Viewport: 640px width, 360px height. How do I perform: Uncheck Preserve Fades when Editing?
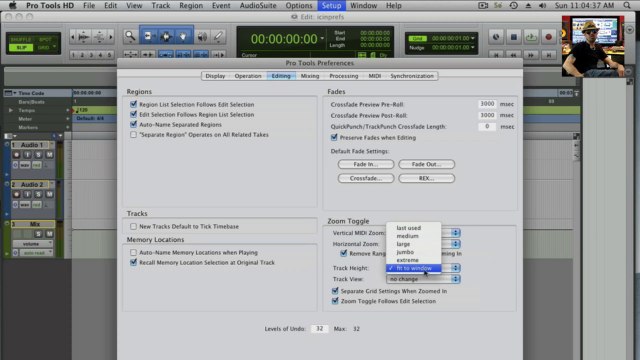tap(334, 137)
